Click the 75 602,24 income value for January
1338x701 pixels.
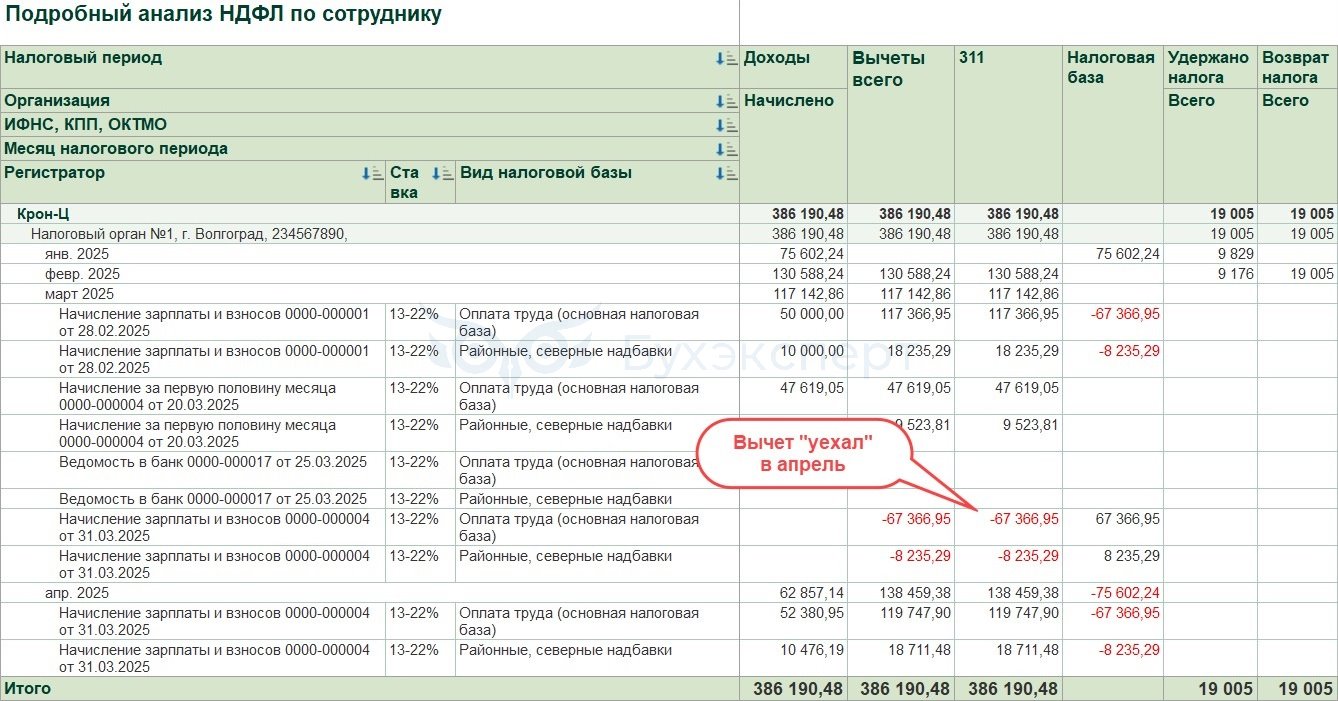click(x=810, y=254)
